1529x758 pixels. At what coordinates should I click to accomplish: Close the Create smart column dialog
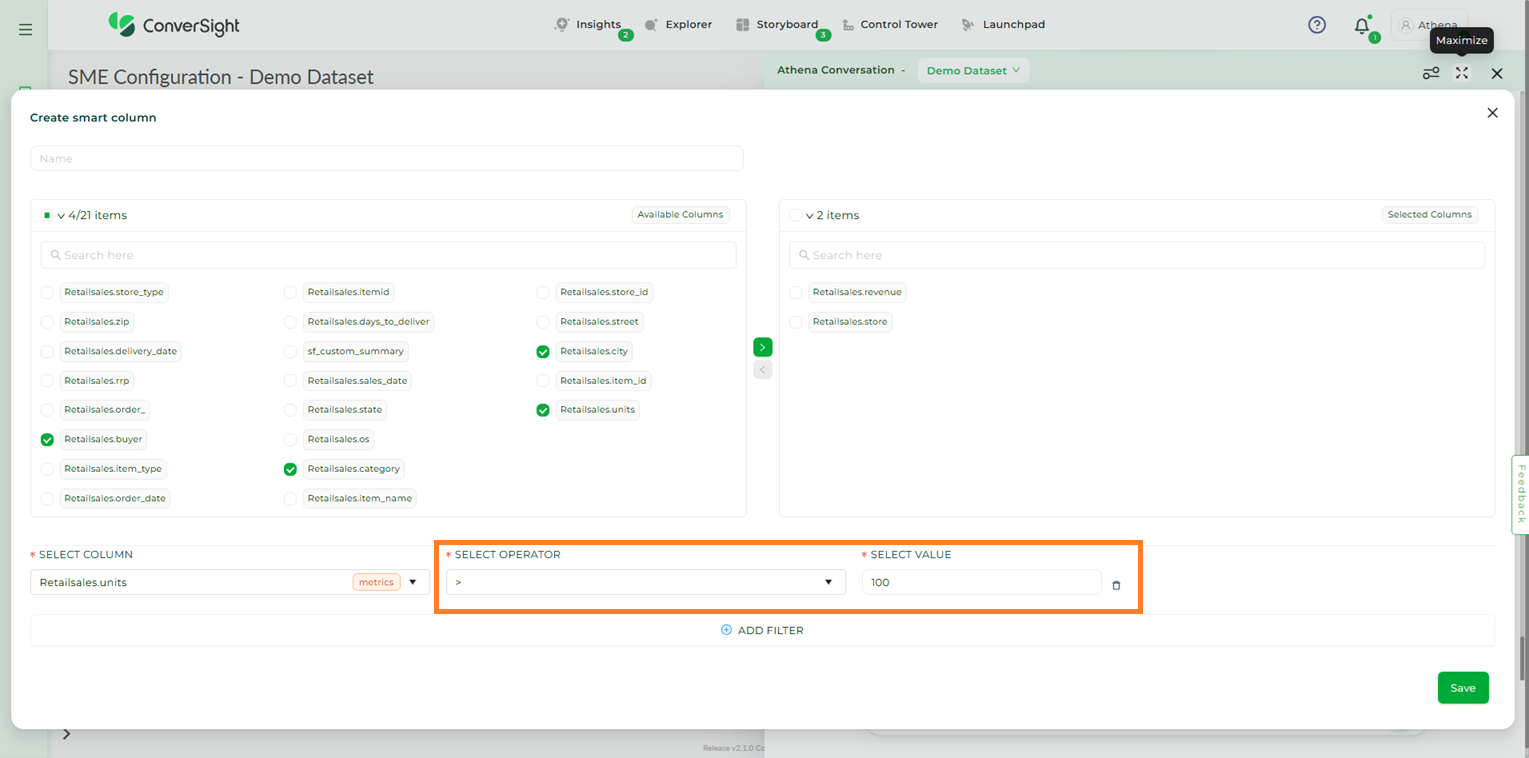pyautogui.click(x=1492, y=113)
